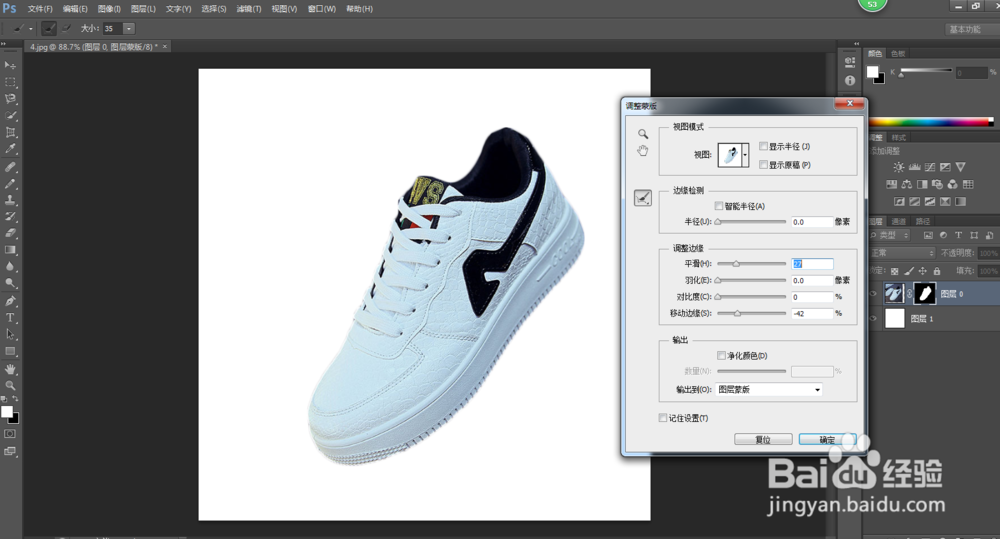Click the Hand tool in Refine Mask dialog
1000x539 pixels.
[x=643, y=151]
